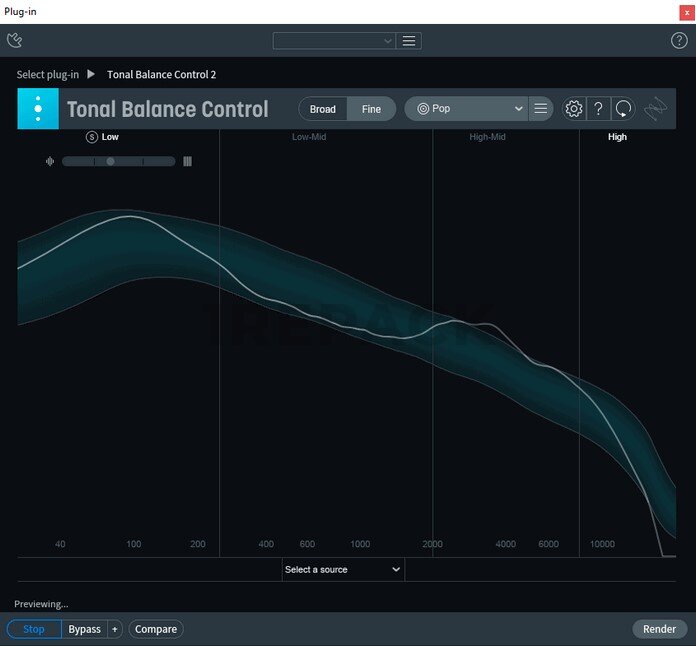Stop the audio preview
696x646 pixels.
pos(34,629)
